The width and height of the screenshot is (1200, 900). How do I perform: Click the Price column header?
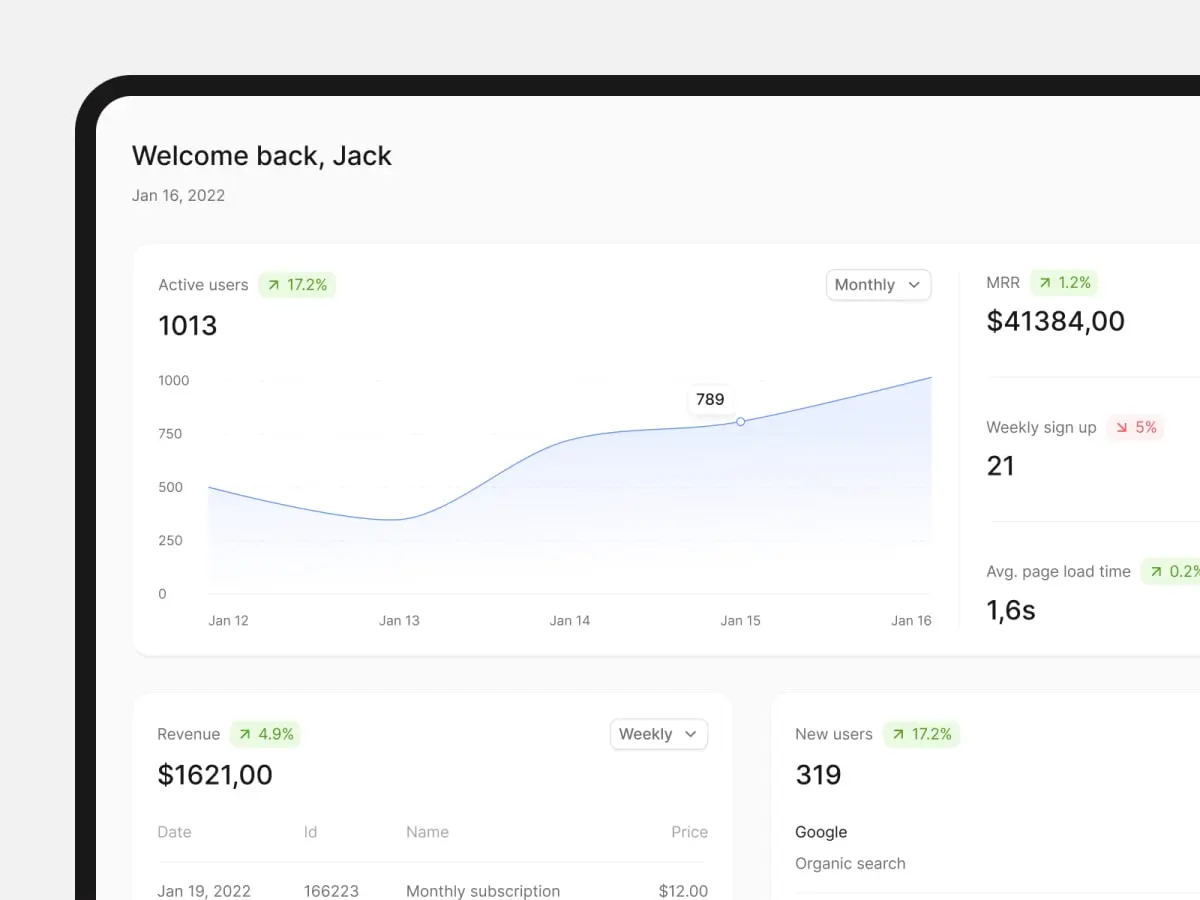tap(689, 832)
